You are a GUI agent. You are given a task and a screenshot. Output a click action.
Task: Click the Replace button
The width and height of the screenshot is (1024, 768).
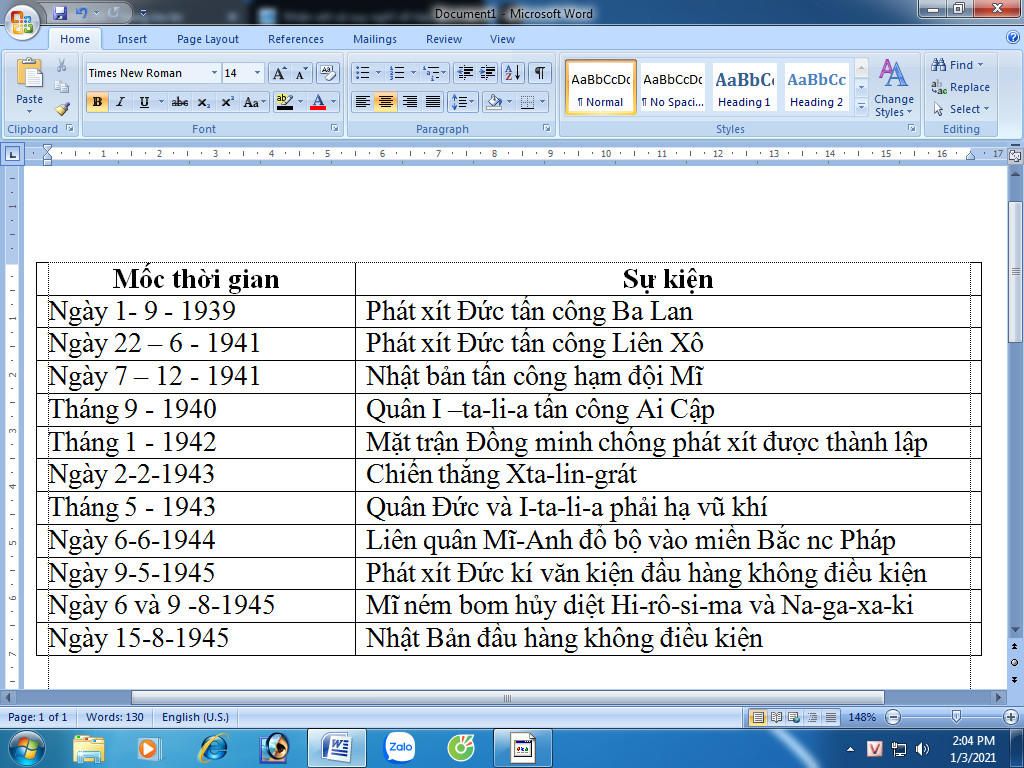tap(961, 87)
